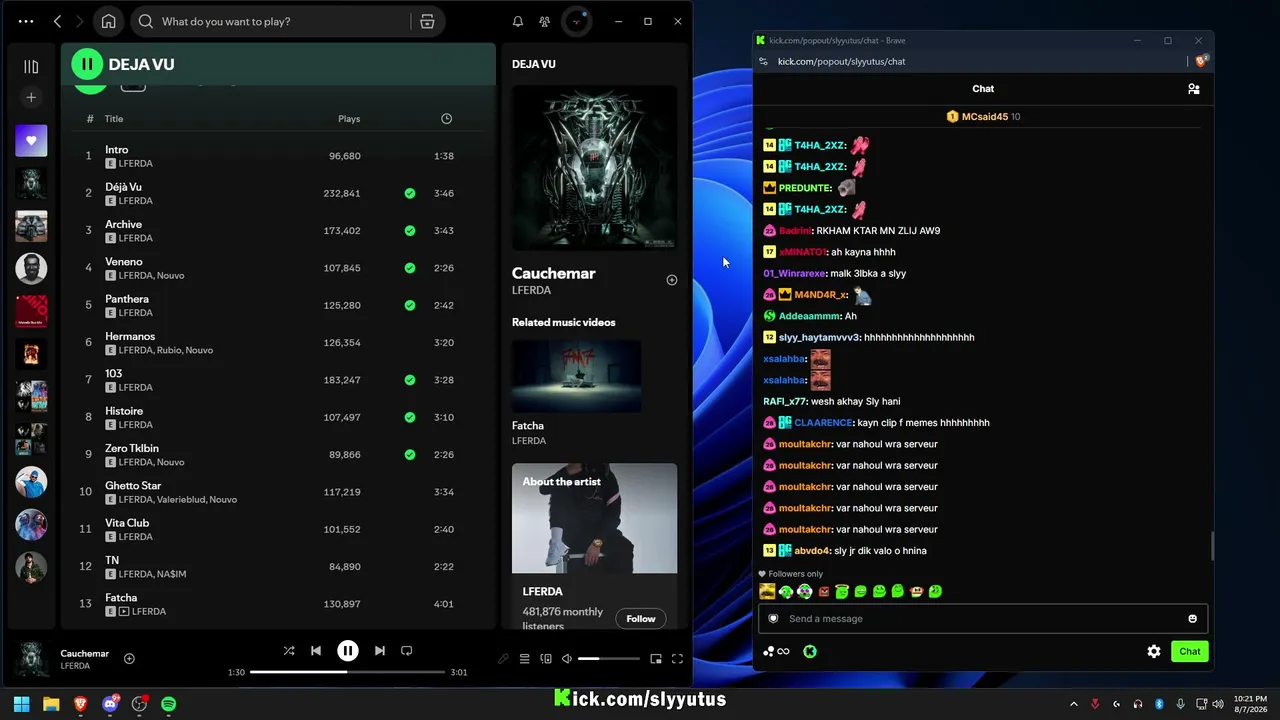Toggle saved checkmark for Veneno track

(x=410, y=268)
